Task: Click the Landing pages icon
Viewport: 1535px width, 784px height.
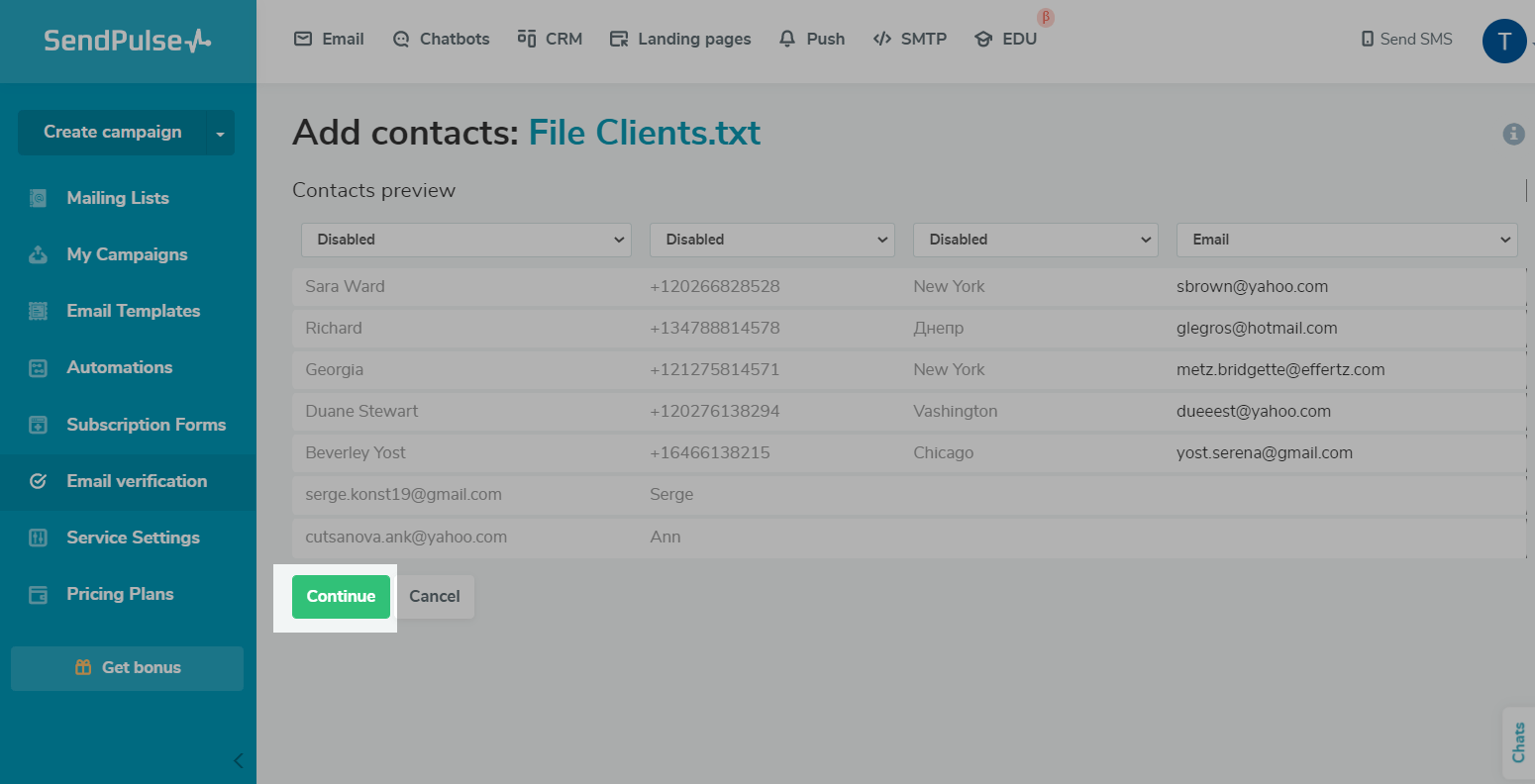Action: point(619,40)
